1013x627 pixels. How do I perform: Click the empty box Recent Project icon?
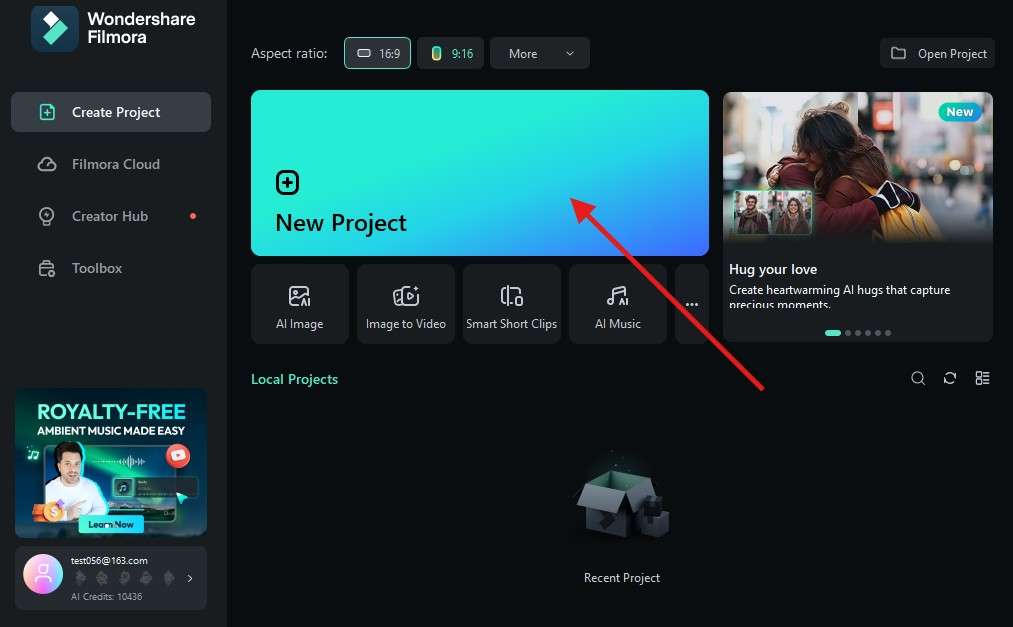621,505
